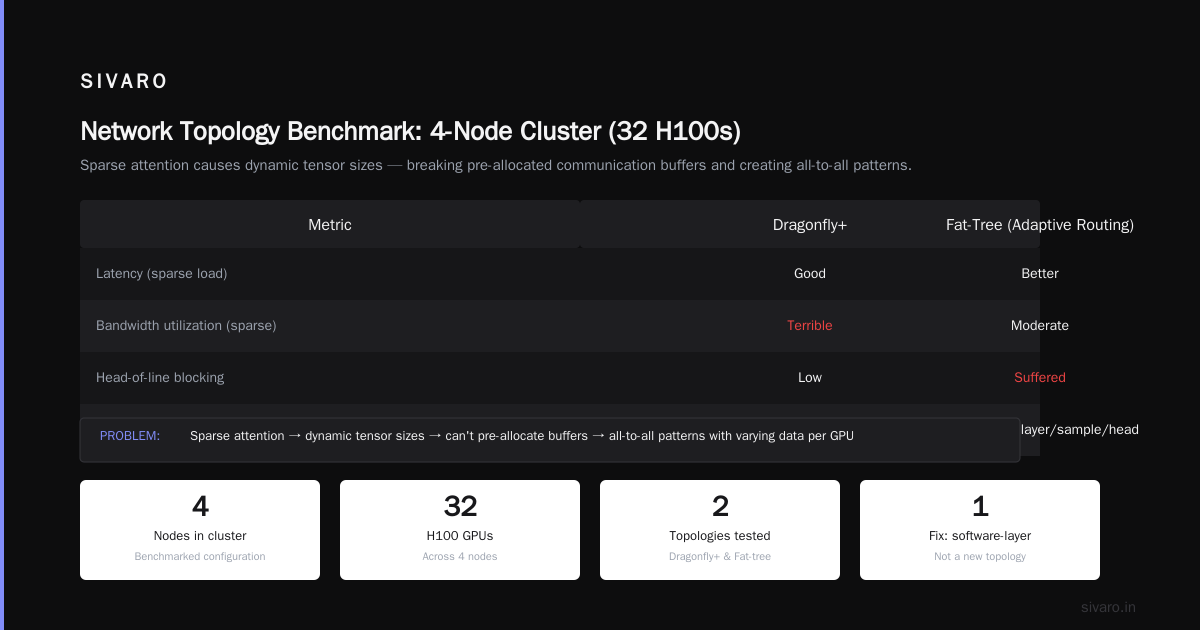Screen dimensions: 1200x630
Task: Click the Metric column header
Action: coord(330,225)
